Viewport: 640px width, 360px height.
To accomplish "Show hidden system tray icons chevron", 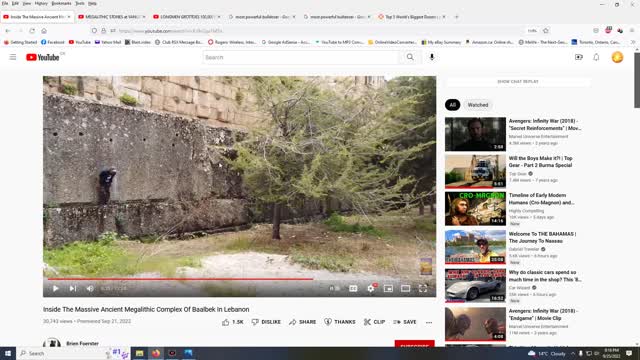I will click(573, 353).
